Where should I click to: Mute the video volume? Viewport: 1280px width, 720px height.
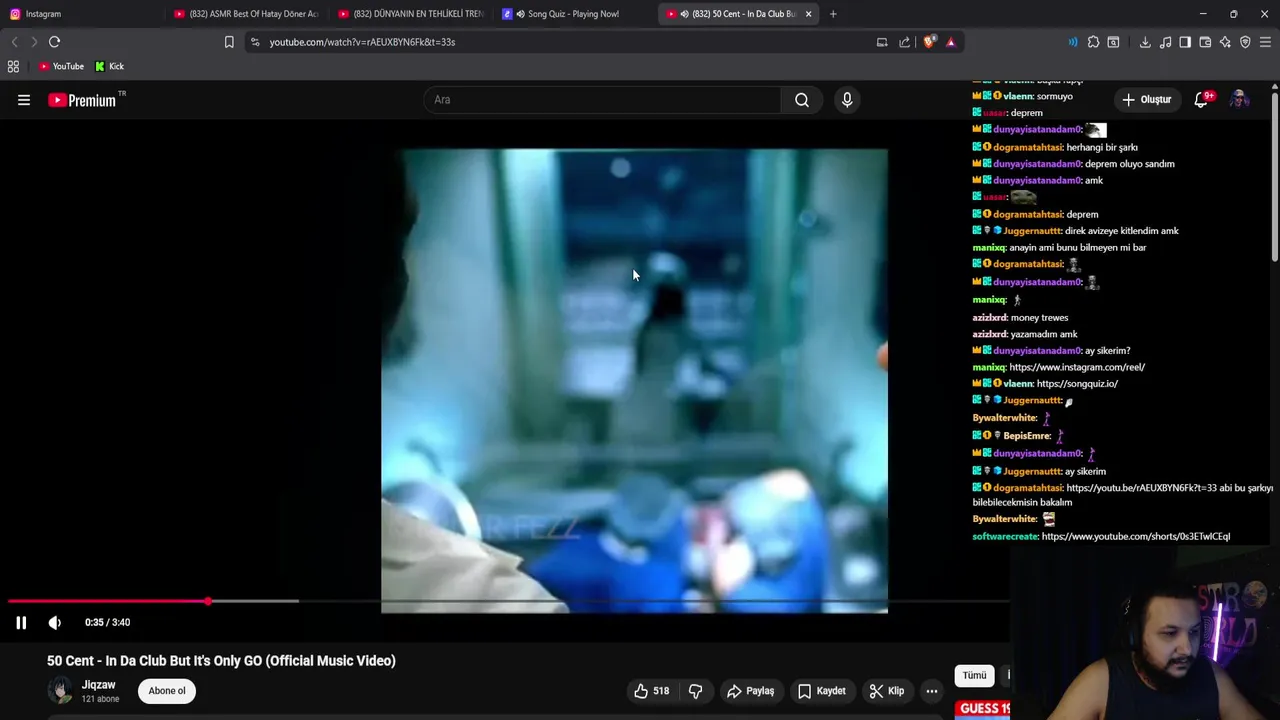[x=55, y=622]
